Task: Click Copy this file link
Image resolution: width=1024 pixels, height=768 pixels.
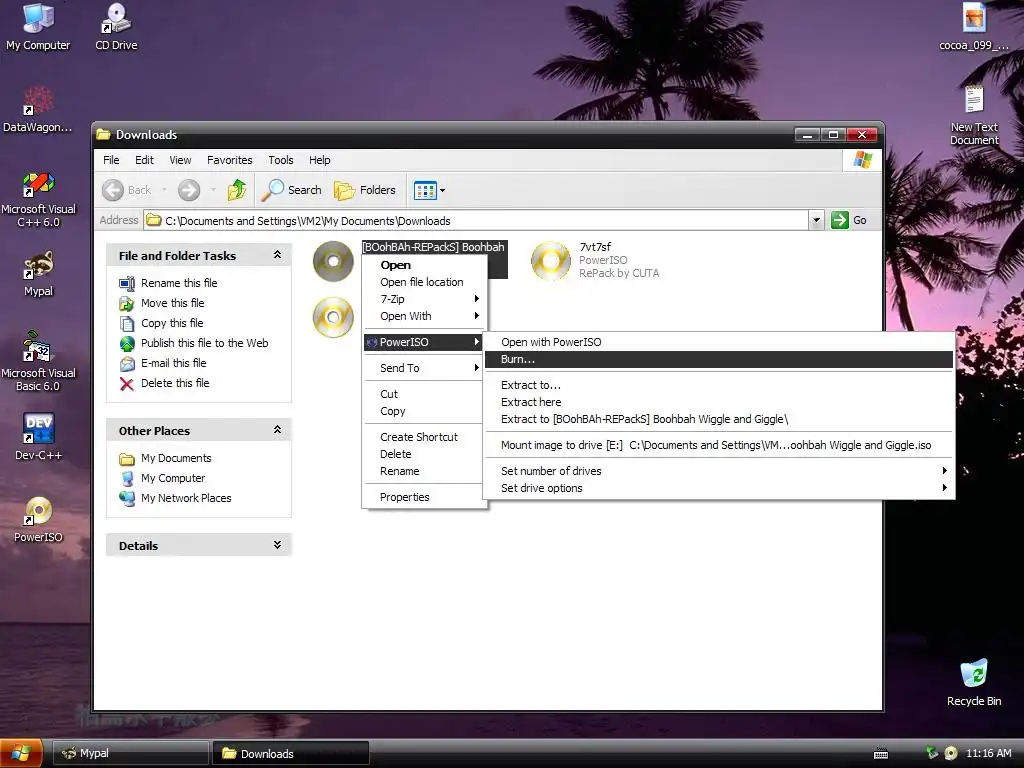Action: (x=172, y=323)
